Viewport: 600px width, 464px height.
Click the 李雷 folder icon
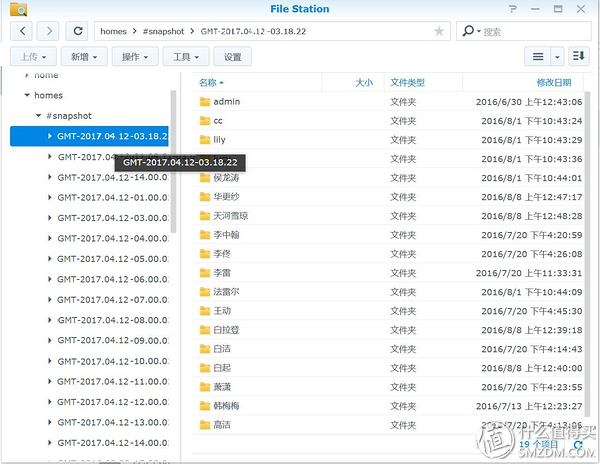[x=205, y=273]
